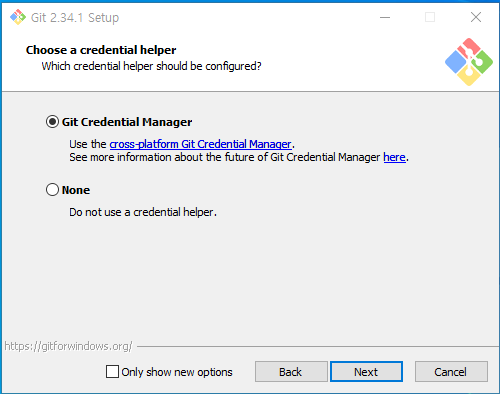Click the large Git logo in the header

pyautogui.click(x=469, y=62)
